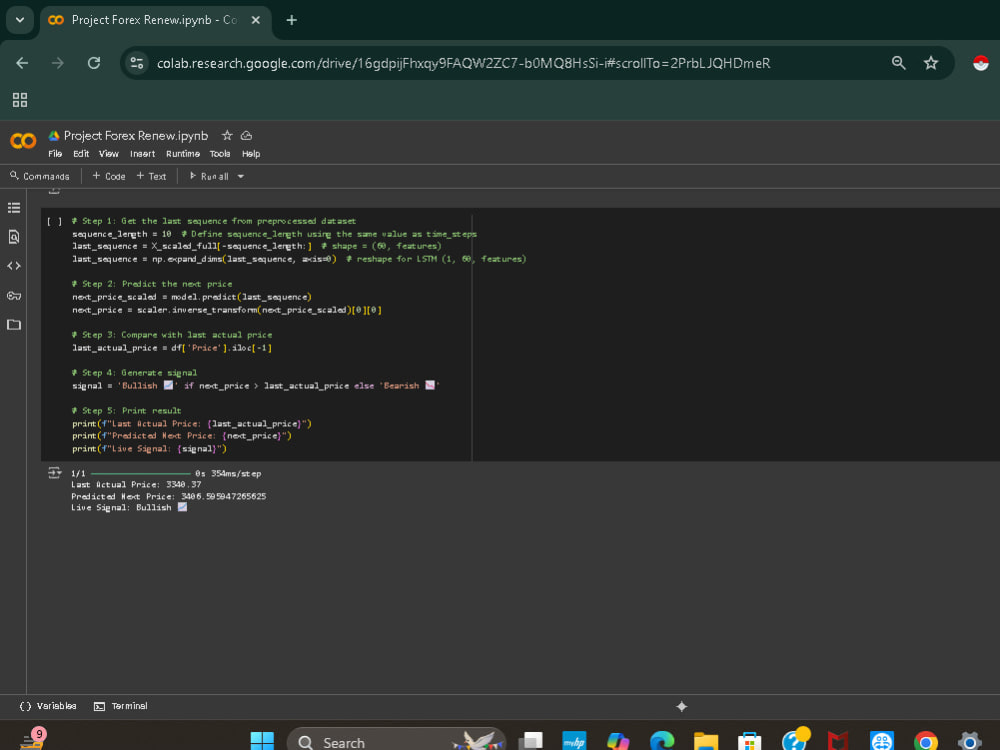Image resolution: width=1000 pixels, height=750 pixels.
Task: Open the apps grid in bookmarks bar
Action: pos(20,99)
